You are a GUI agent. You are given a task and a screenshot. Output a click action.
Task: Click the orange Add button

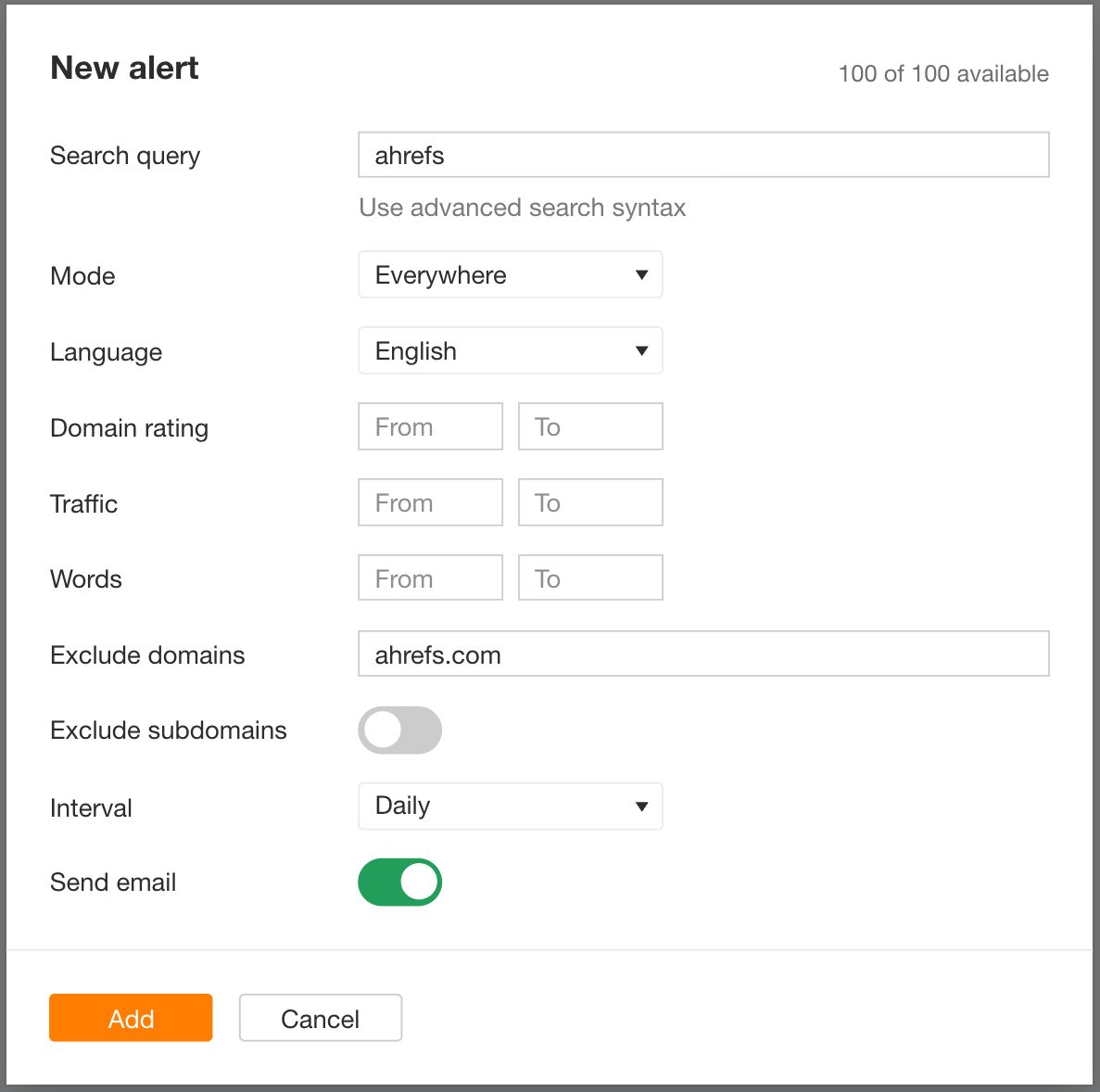tap(130, 1017)
